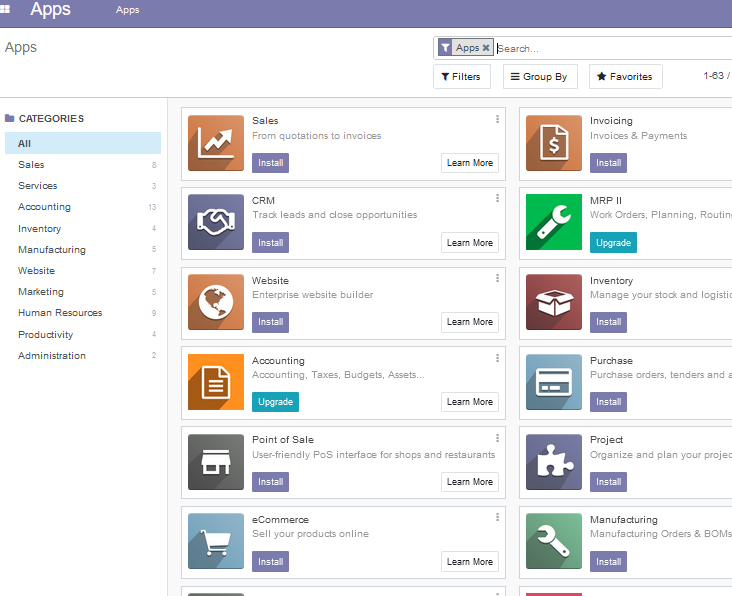This screenshot has height=596, width=732.
Task: Select the Sales category in sidebar
Action: pos(83,165)
